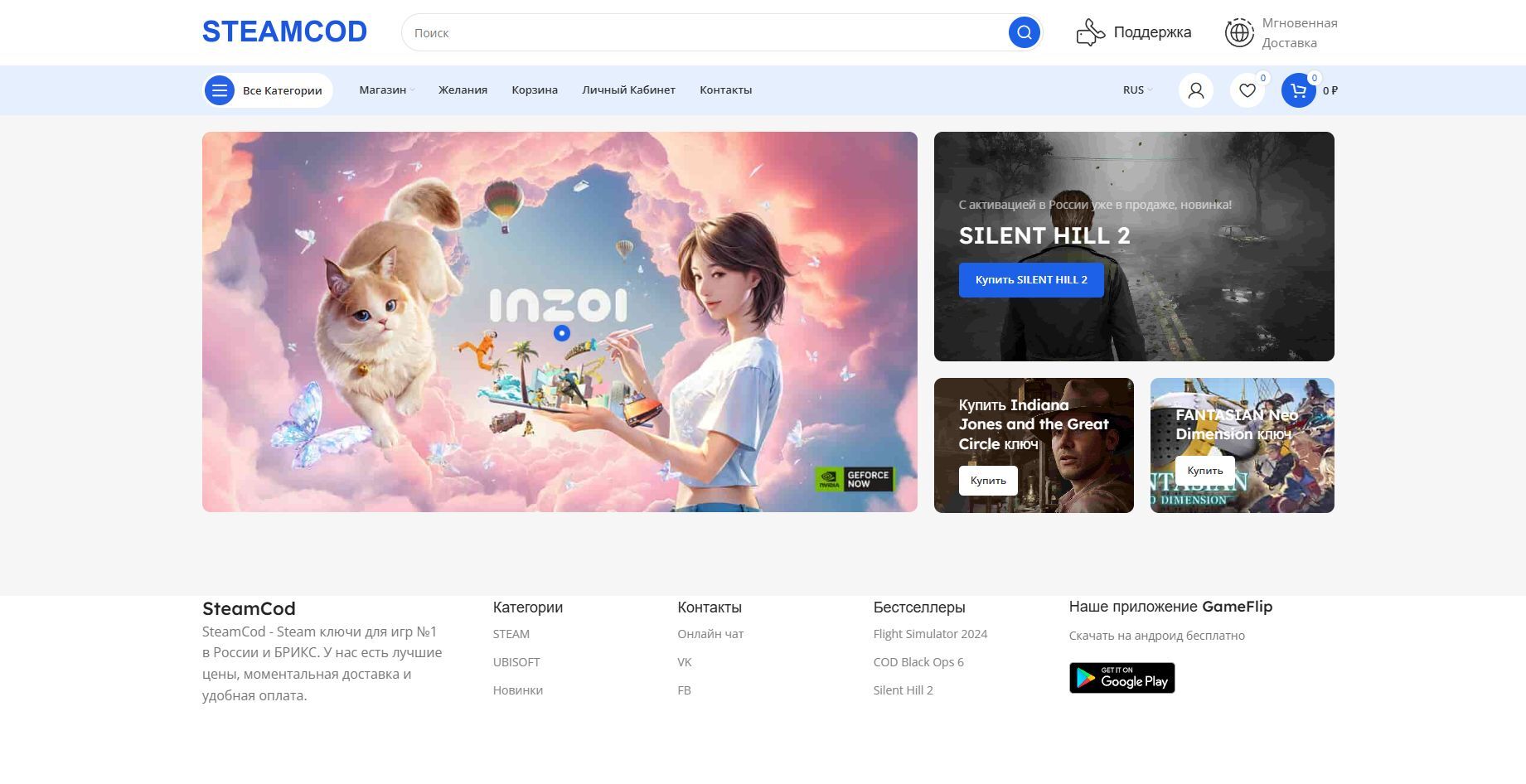Click the globe instant delivery icon
Viewport: 1526px width, 784px height.
pos(1239,32)
